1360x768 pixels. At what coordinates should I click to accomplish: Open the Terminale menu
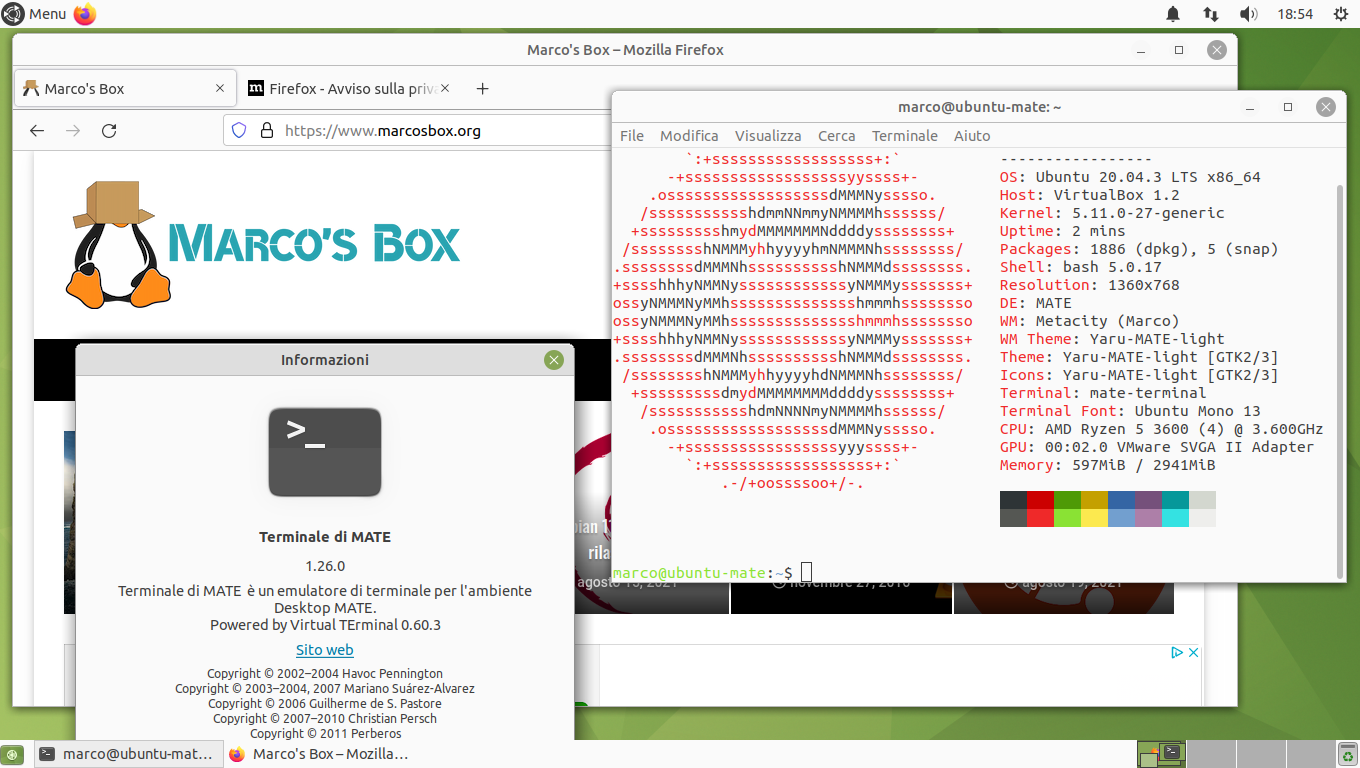[905, 136]
